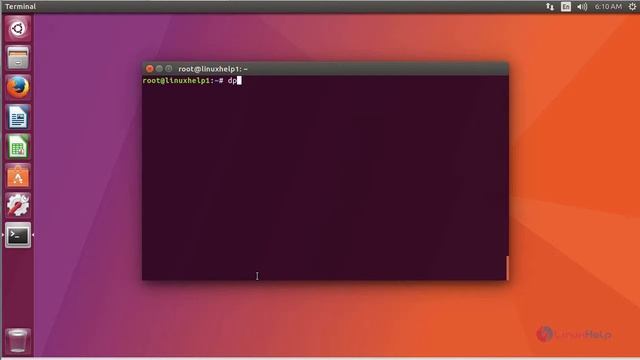Maximize the terminal window

tap(169, 69)
